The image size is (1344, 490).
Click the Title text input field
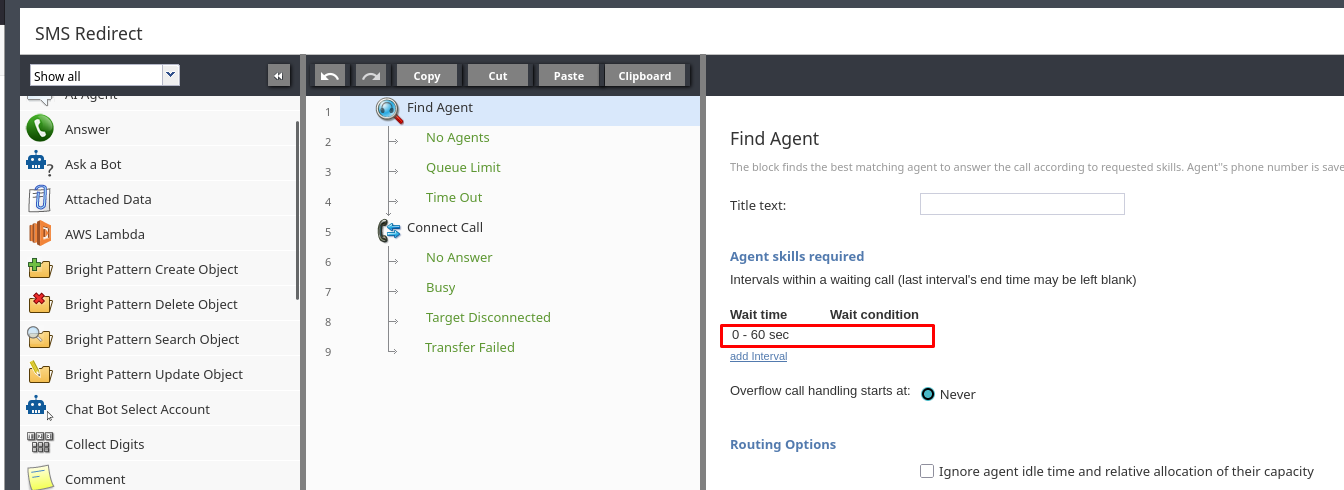(1022, 204)
